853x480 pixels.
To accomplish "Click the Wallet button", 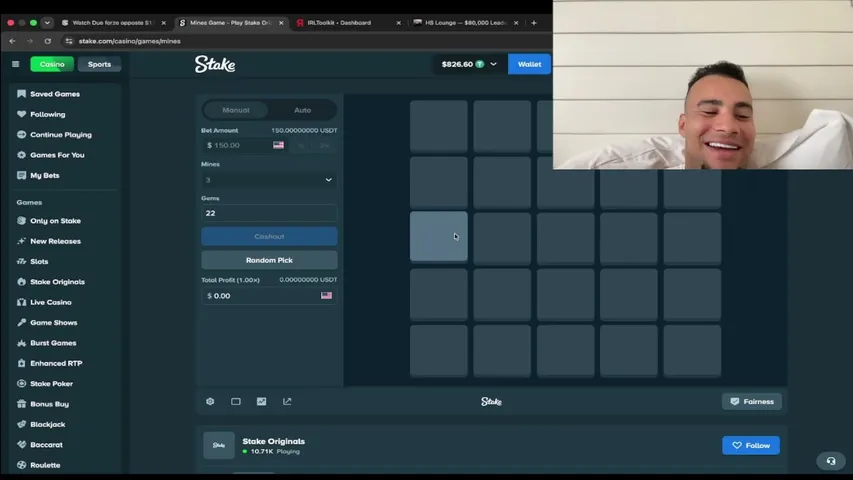I will [529, 64].
